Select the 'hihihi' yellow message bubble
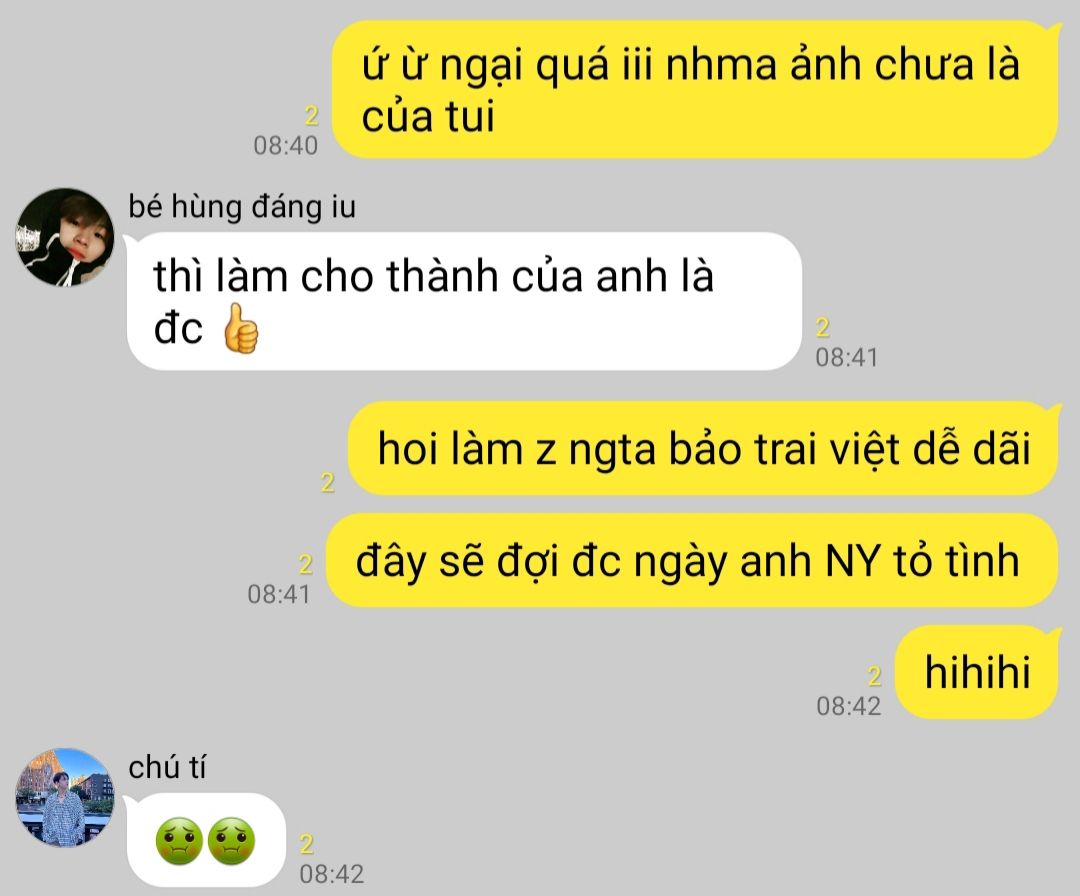The width and height of the screenshot is (1080, 896). [x=977, y=672]
